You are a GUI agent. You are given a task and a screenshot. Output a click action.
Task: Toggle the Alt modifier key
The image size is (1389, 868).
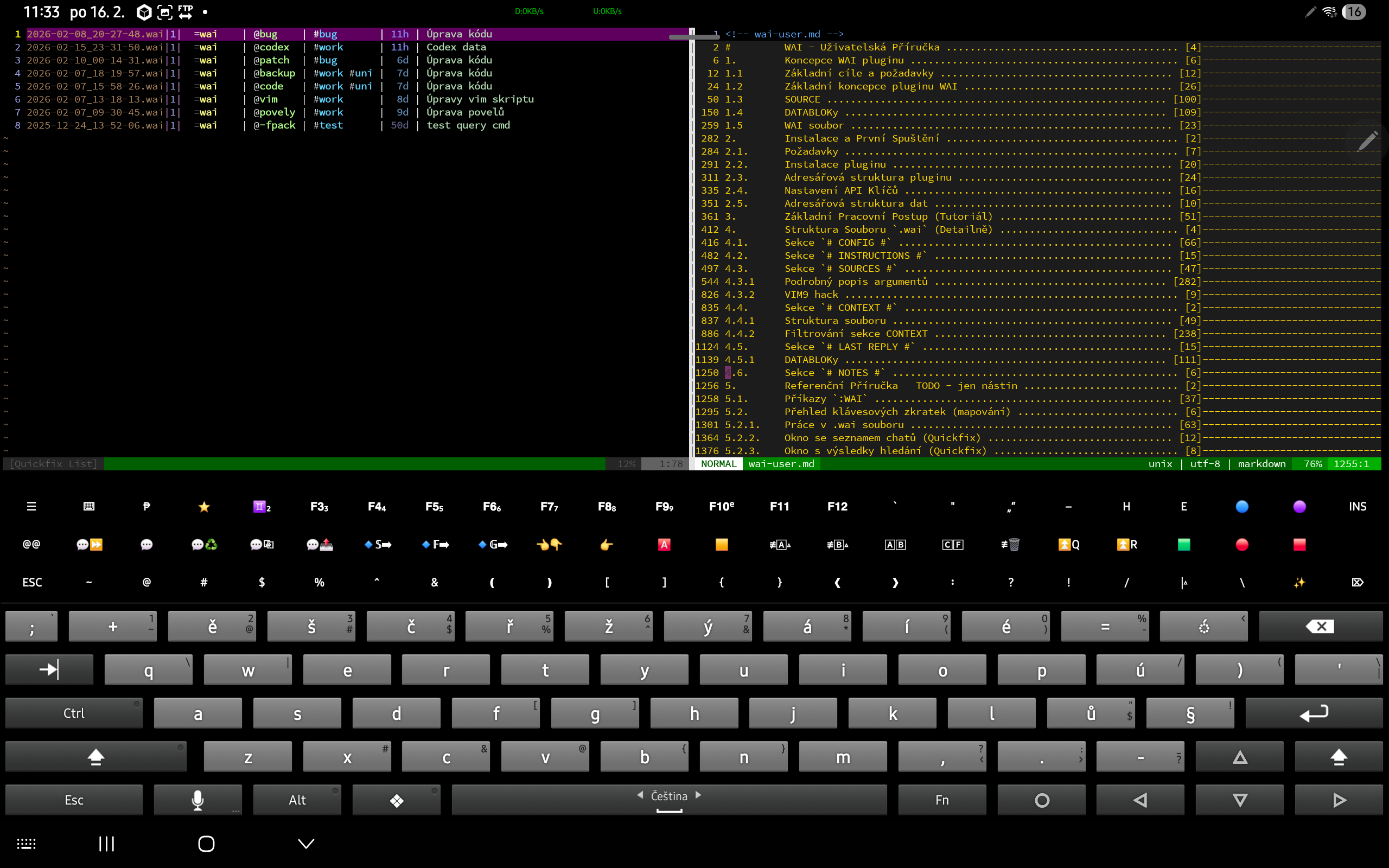(x=297, y=800)
